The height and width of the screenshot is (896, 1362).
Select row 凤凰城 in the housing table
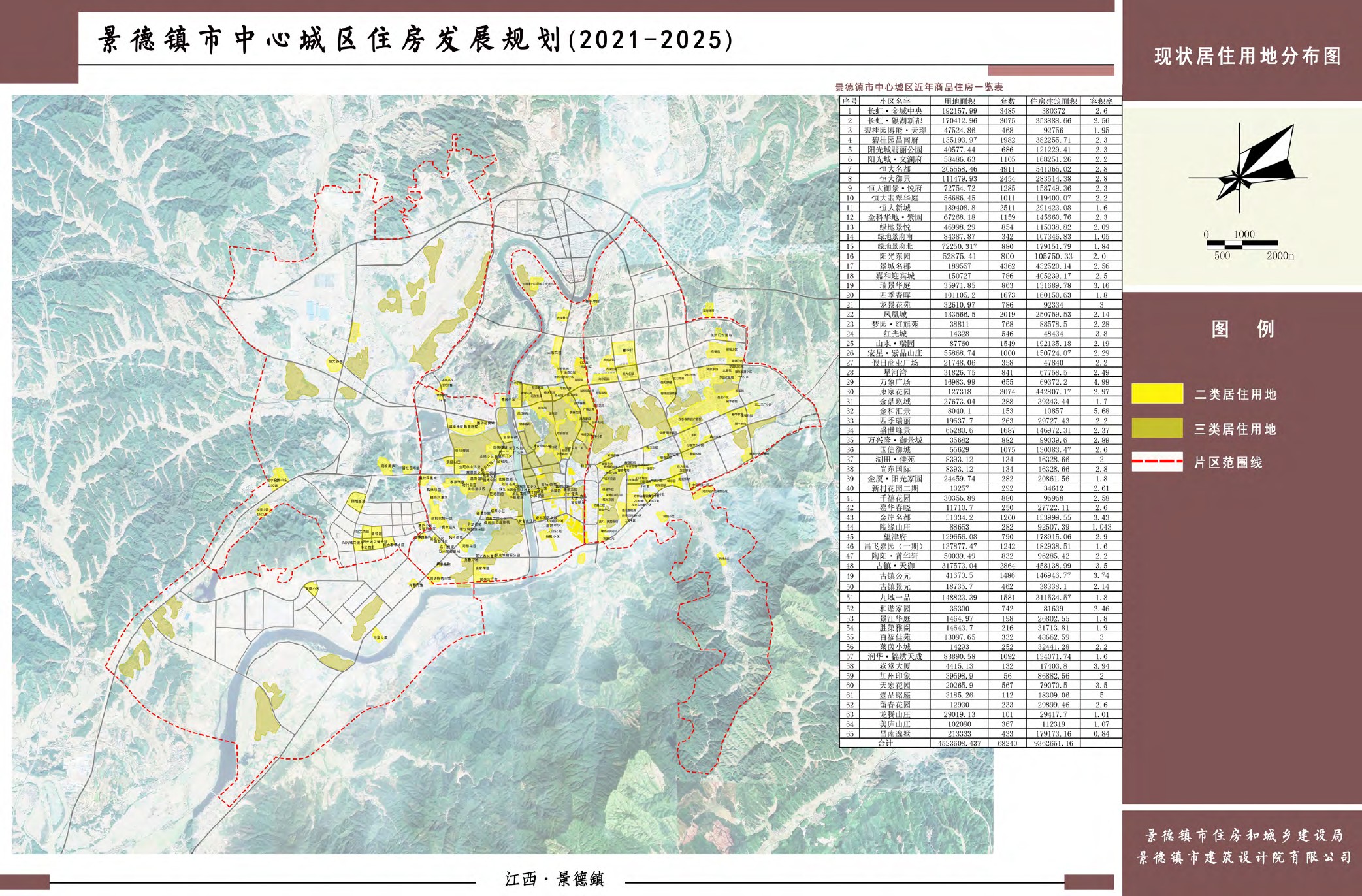(x=894, y=314)
